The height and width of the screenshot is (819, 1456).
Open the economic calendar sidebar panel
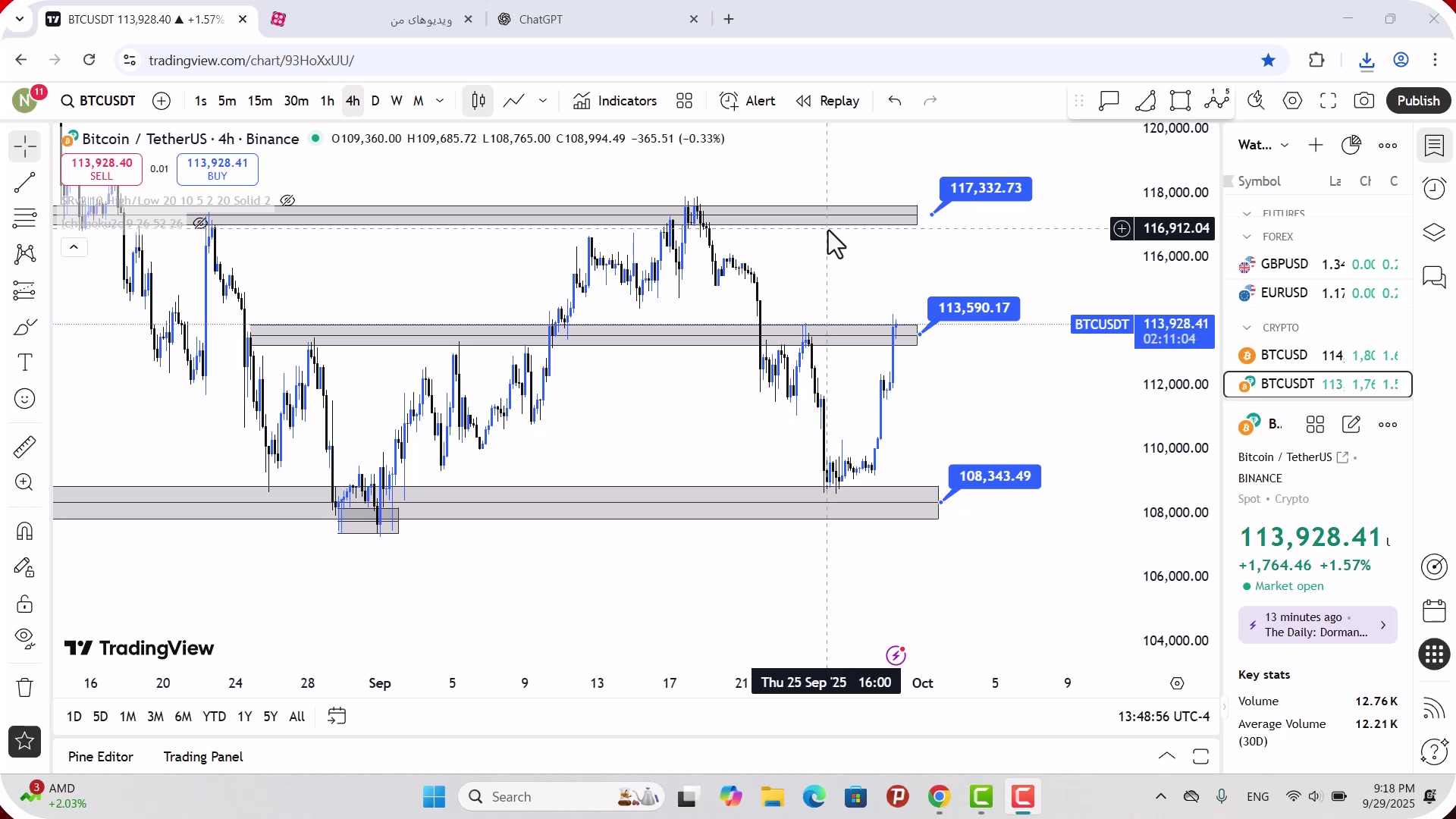[x=1435, y=610]
